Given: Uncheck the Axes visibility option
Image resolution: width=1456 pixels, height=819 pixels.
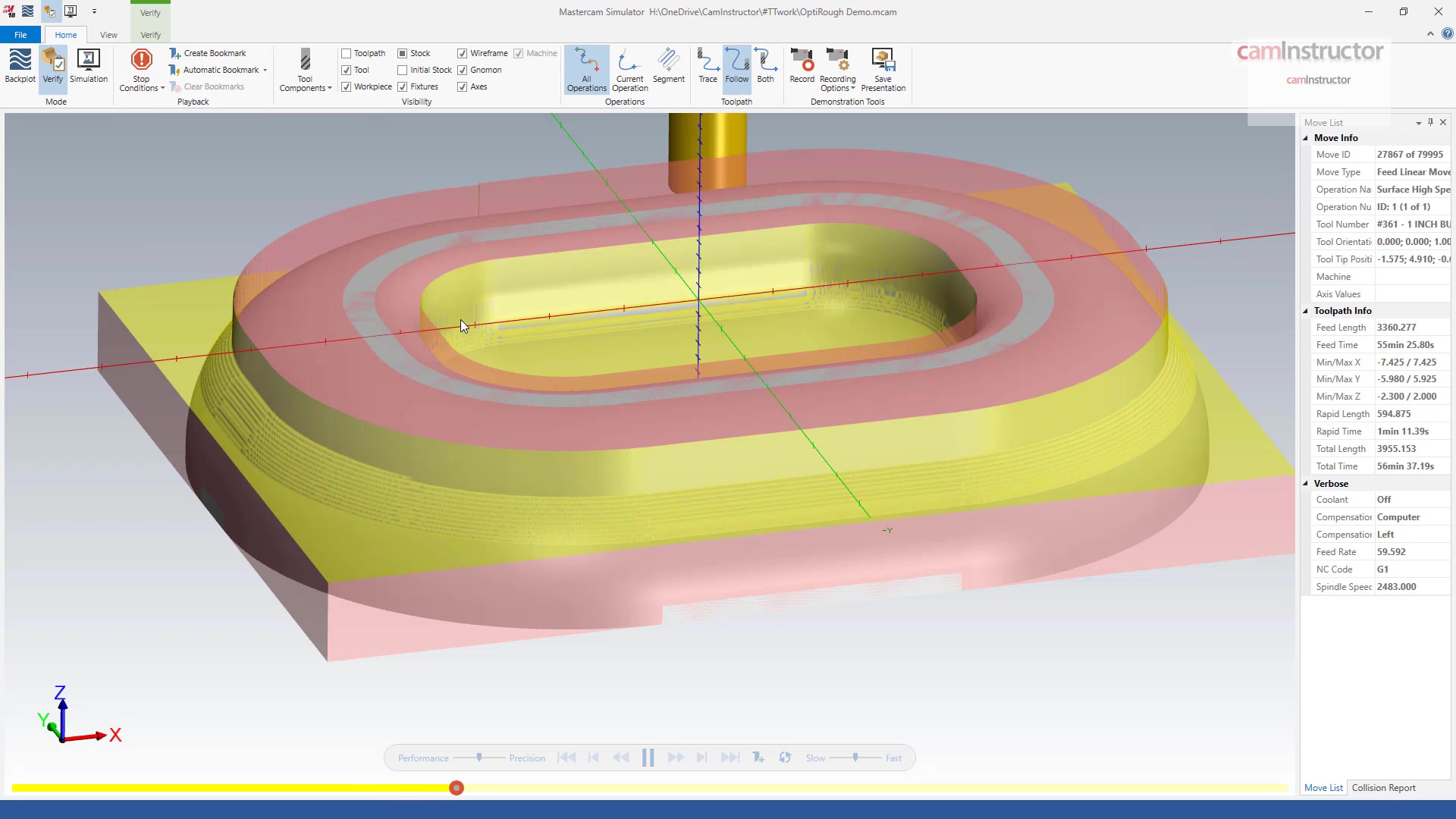Looking at the screenshot, I should click(463, 86).
